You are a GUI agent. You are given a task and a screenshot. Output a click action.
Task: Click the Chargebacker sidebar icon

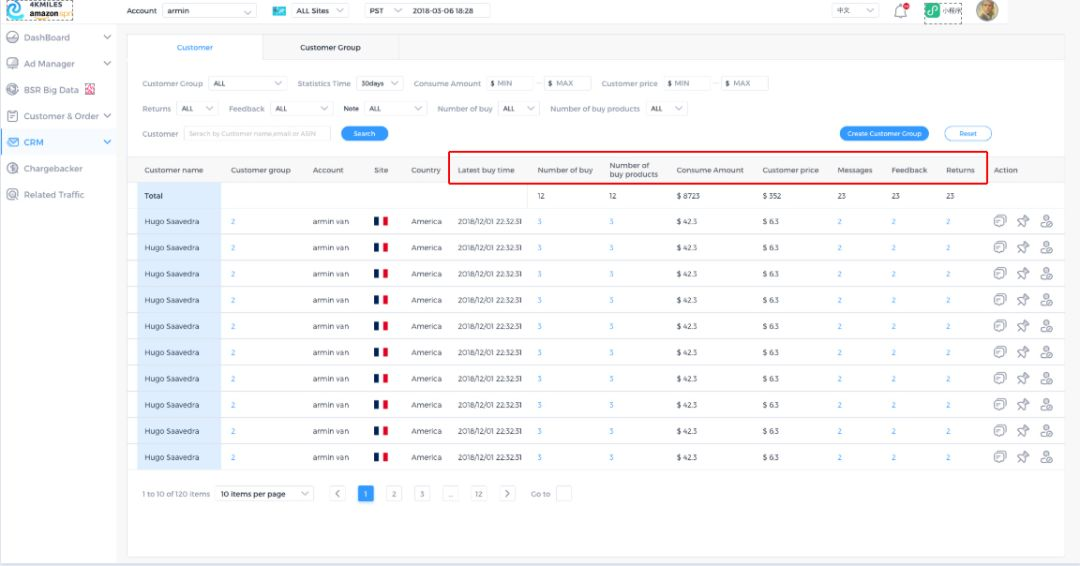click(x=13, y=168)
